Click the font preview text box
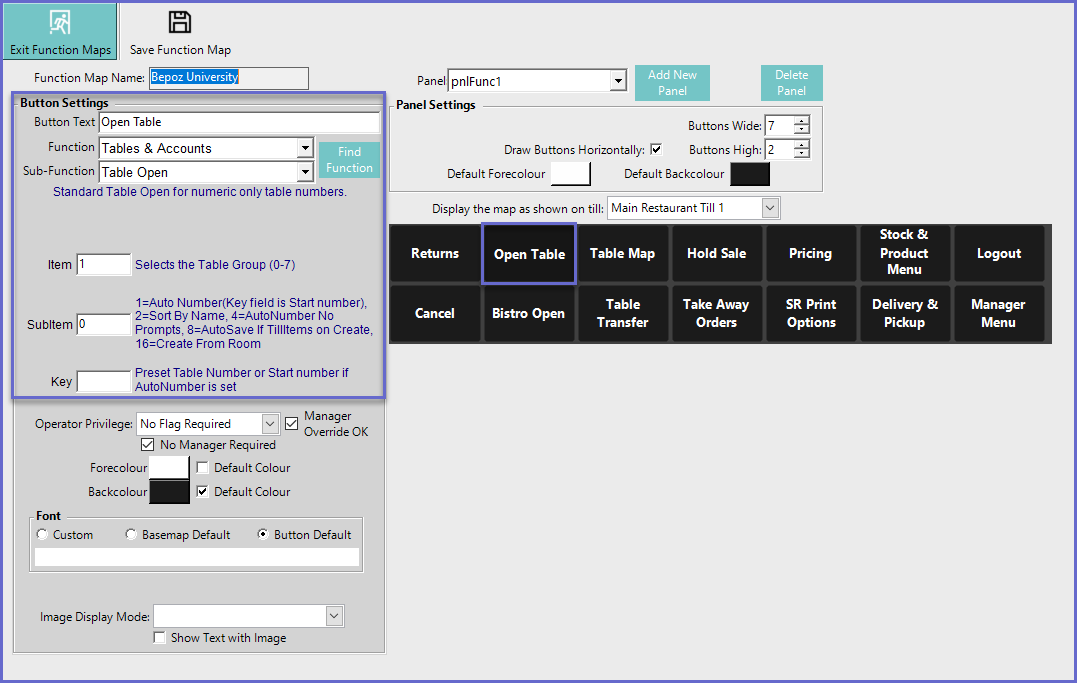 (x=196, y=557)
